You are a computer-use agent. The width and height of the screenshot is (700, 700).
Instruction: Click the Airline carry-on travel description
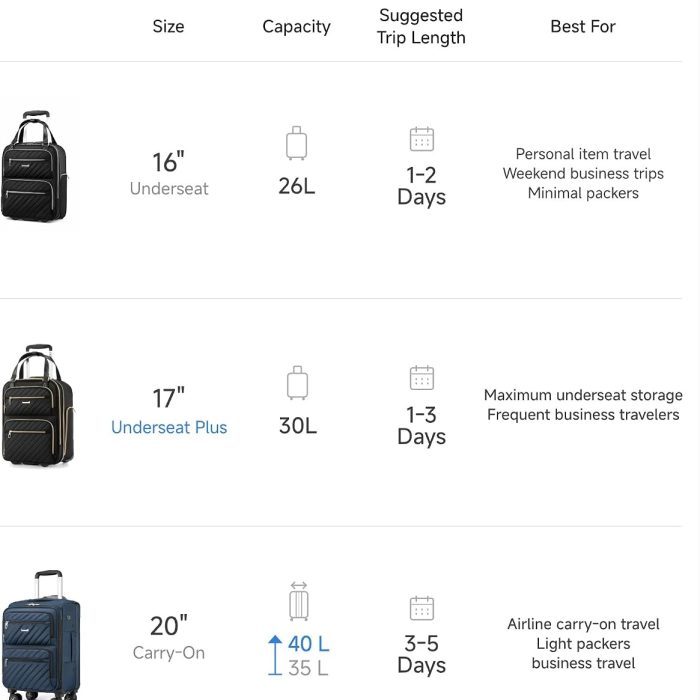pos(583,624)
